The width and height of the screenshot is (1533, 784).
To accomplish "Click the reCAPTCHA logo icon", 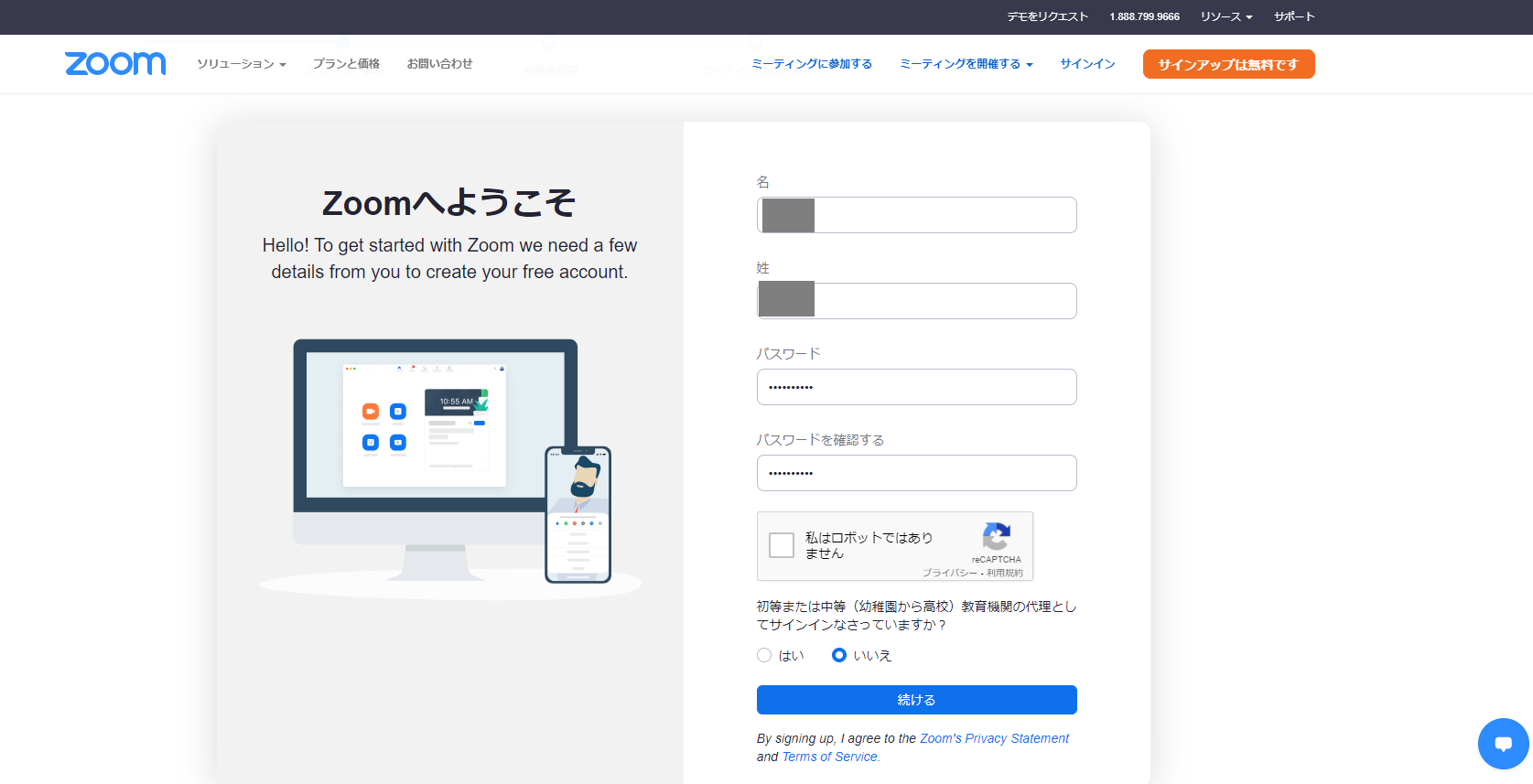I will [996, 536].
